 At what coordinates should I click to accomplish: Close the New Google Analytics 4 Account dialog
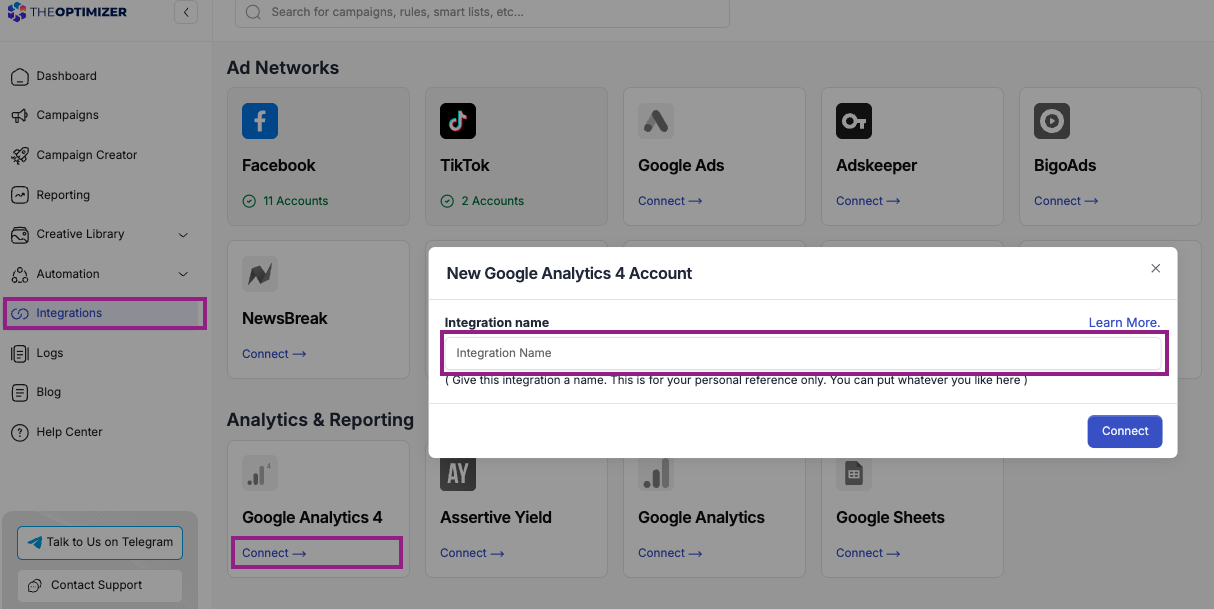(x=1156, y=269)
